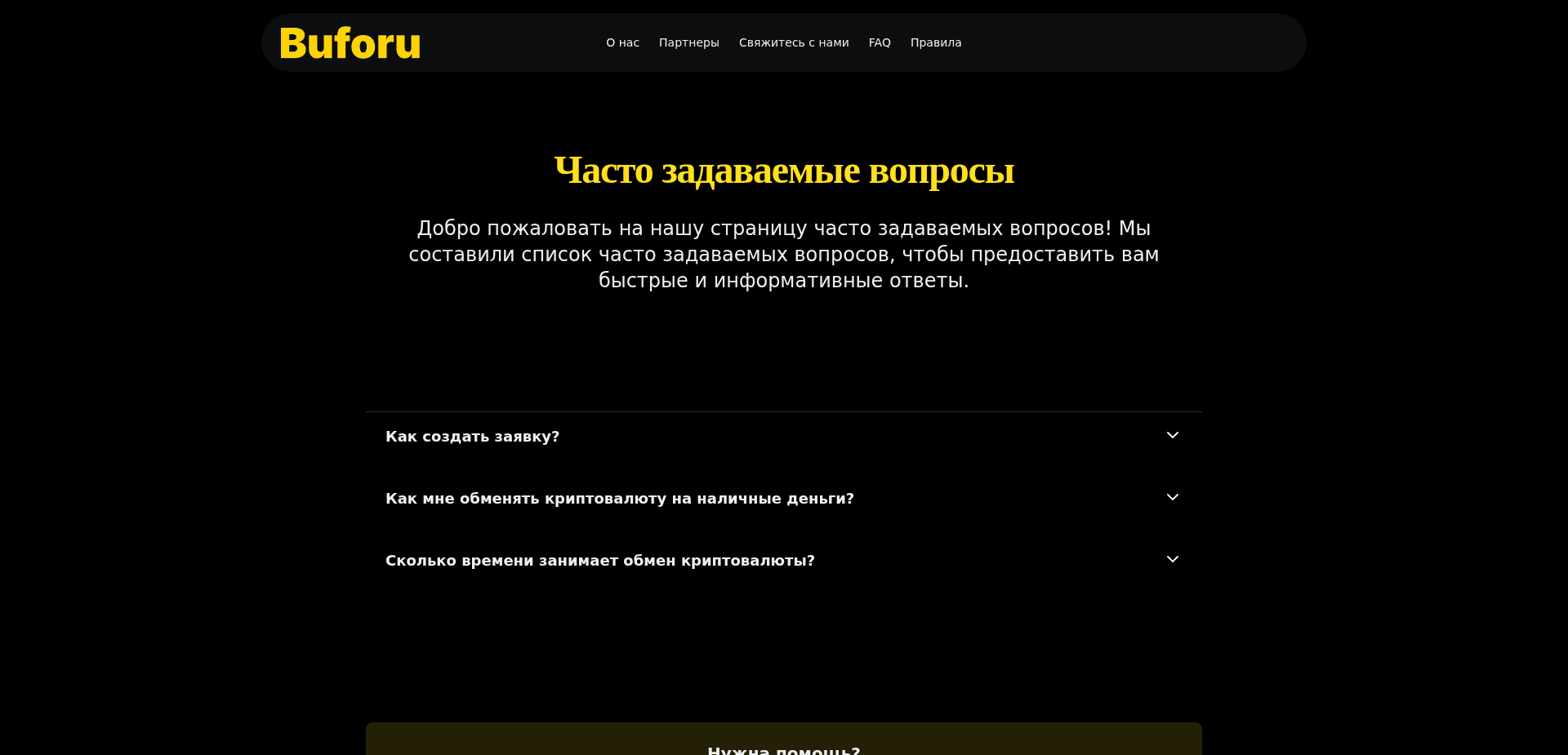1568x755 pixels.
Task: Open the "Партнеры" section
Action: click(x=688, y=42)
